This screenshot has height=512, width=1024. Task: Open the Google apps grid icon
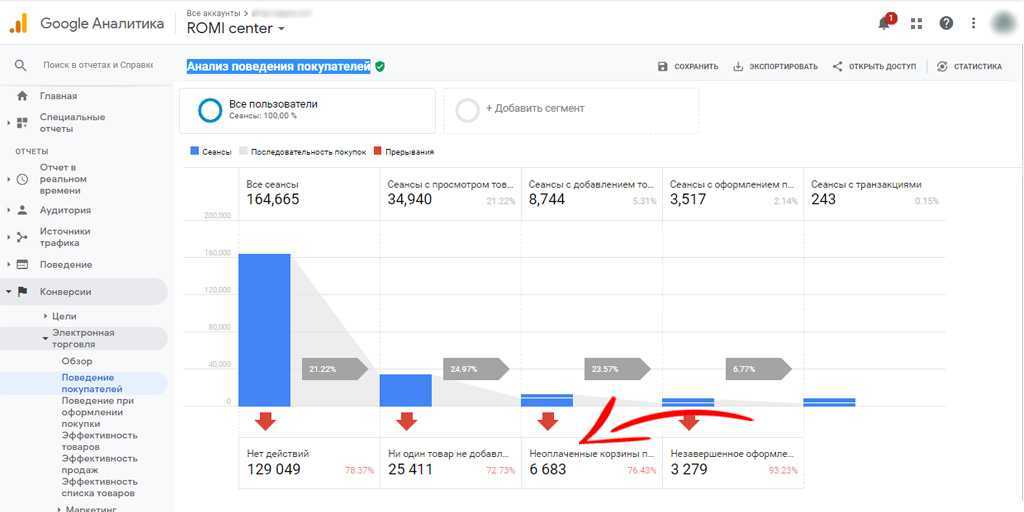(x=916, y=23)
